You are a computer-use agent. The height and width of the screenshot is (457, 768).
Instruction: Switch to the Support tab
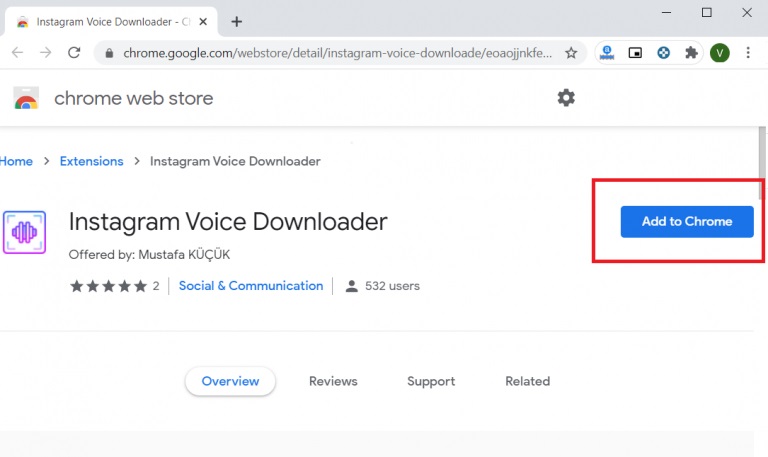click(x=431, y=381)
